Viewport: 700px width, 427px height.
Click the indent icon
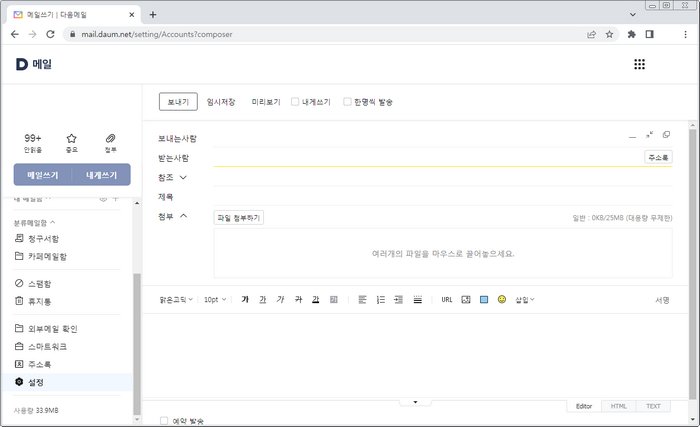[399, 300]
